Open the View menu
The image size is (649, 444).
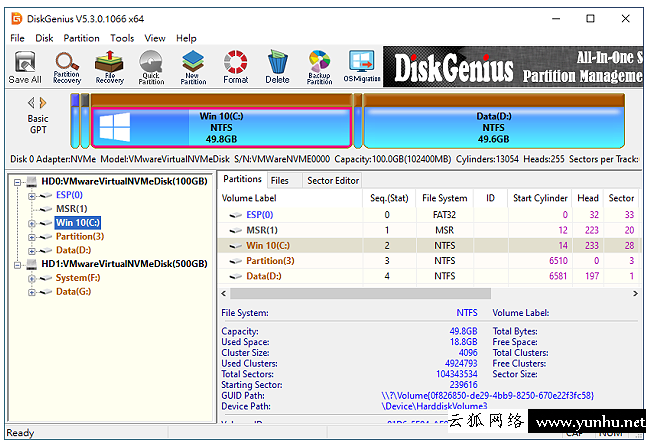[x=155, y=38]
